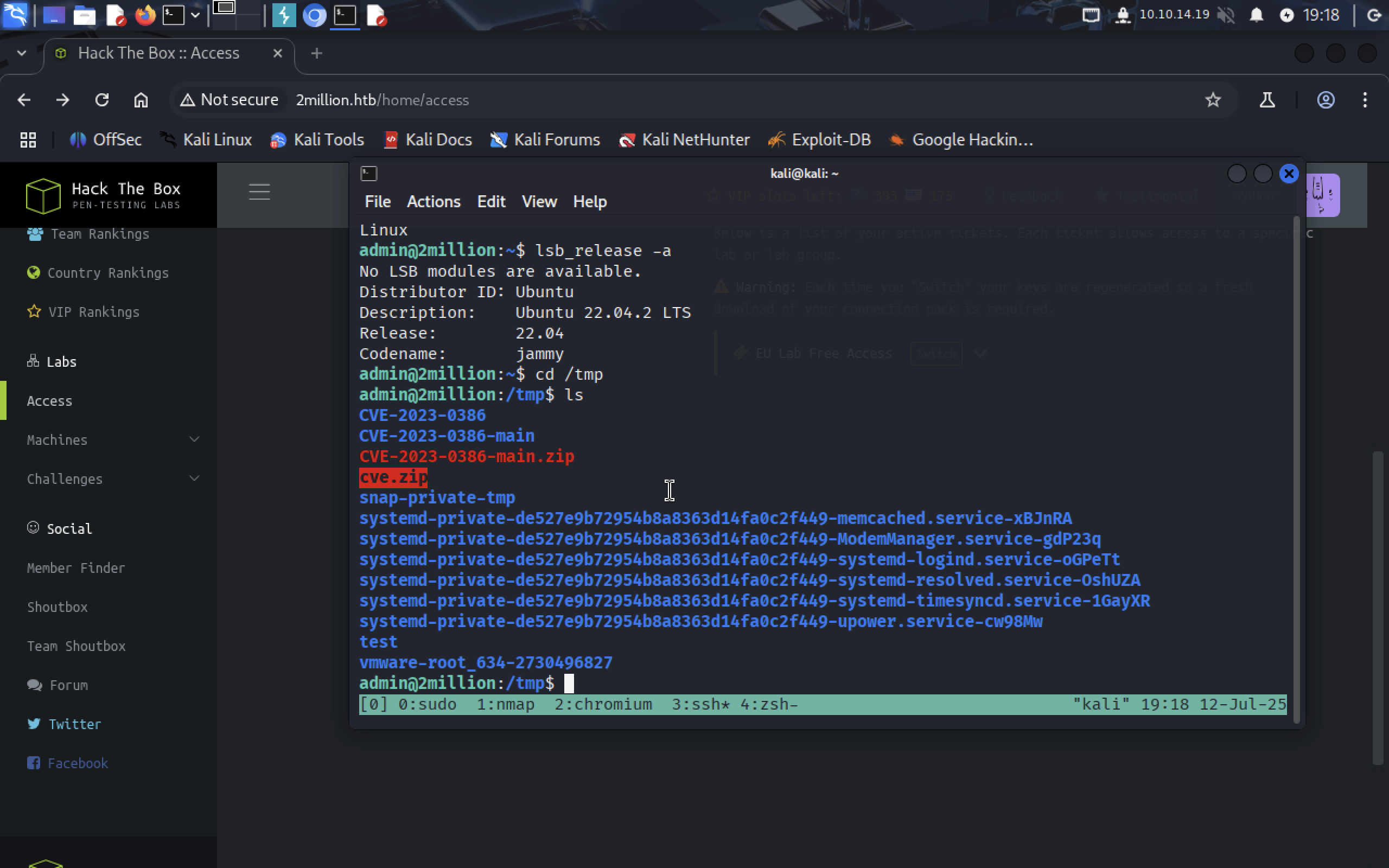Image resolution: width=1389 pixels, height=868 pixels.
Task: Open Shoutbox in sidebar
Action: (x=58, y=607)
